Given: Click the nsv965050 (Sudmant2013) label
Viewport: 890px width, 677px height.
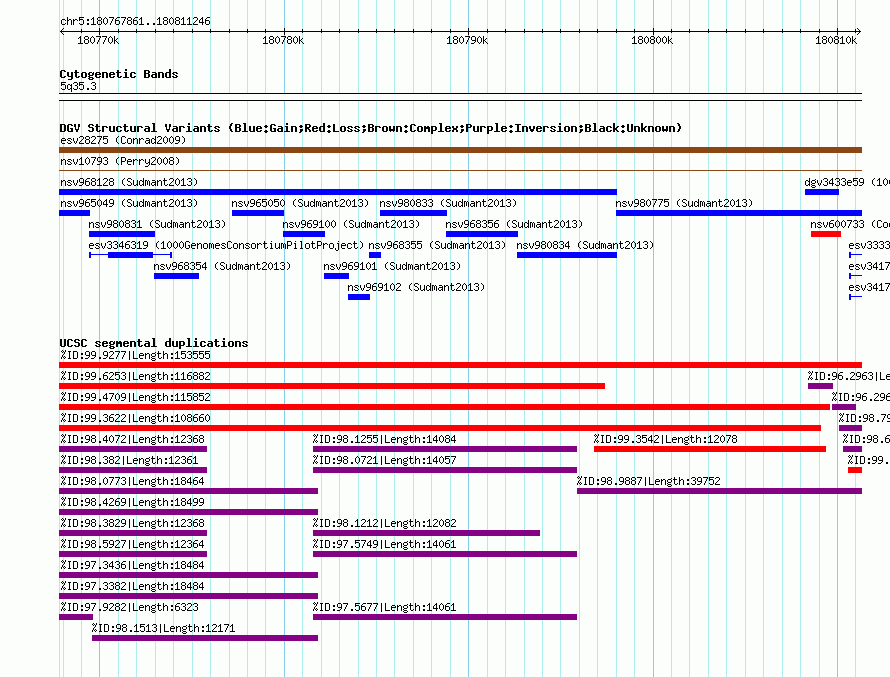Looking at the screenshot, I should tap(300, 203).
